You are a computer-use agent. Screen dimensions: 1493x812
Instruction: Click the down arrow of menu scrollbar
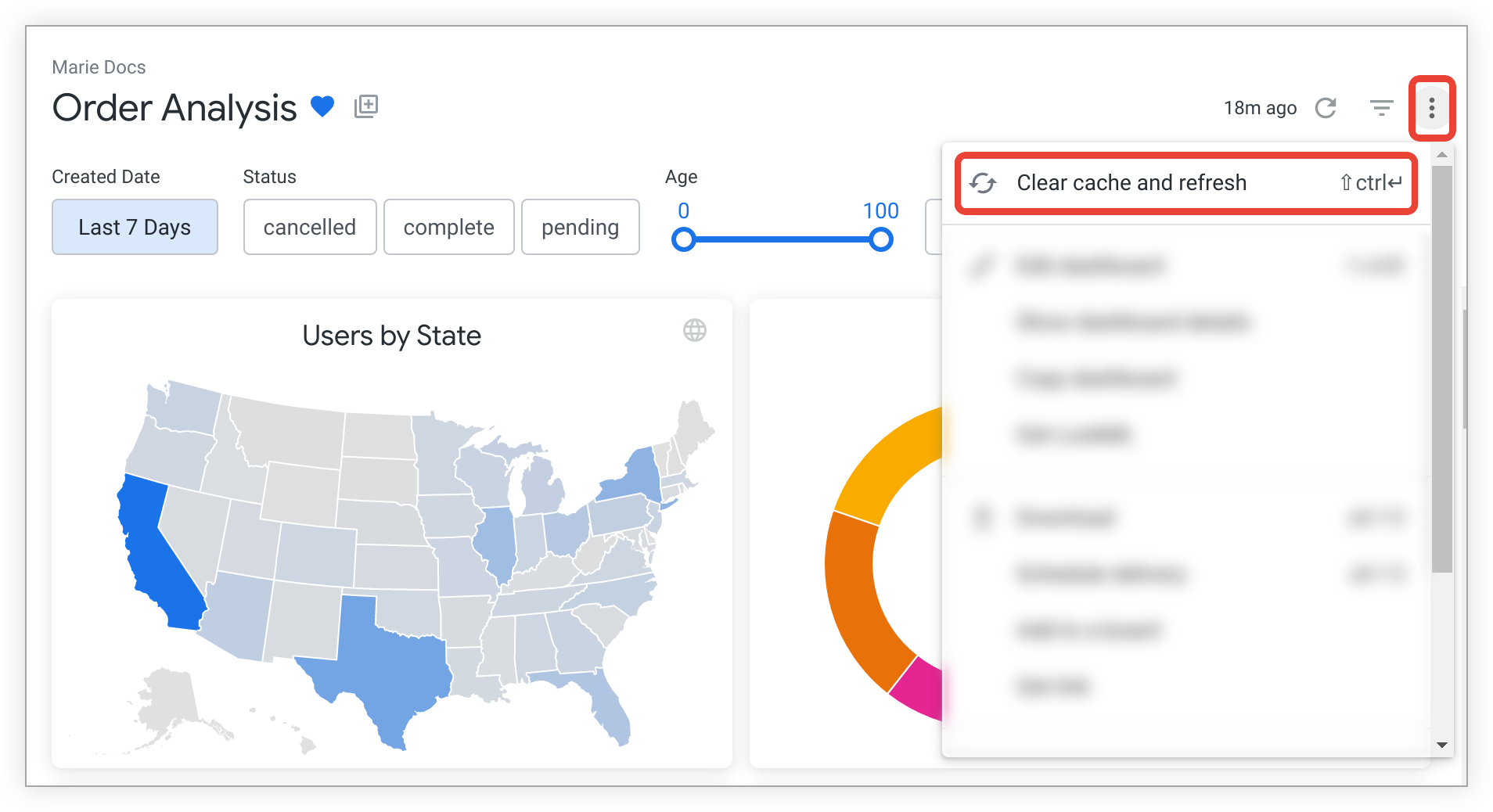click(1442, 745)
